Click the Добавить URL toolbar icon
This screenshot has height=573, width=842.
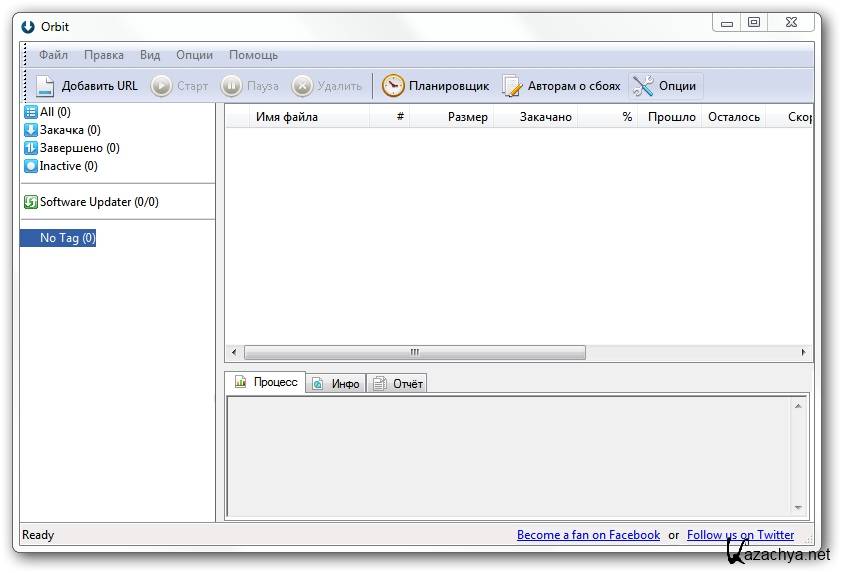45,86
